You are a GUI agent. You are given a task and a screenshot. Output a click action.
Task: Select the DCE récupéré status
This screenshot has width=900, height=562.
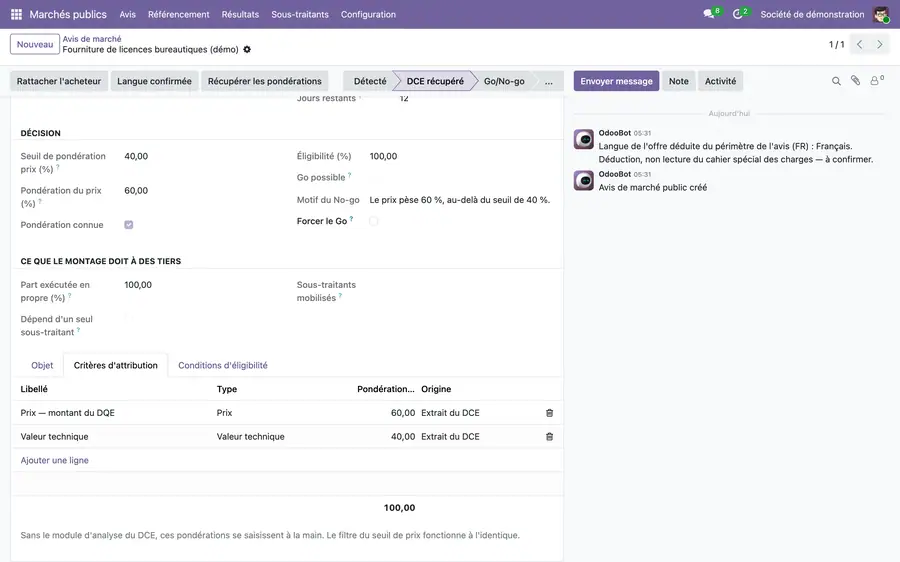pyautogui.click(x=435, y=81)
